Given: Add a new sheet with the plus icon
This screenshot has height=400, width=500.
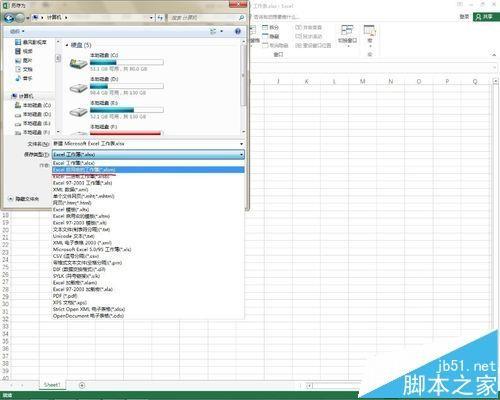Looking at the screenshot, I should pyautogui.click(x=82, y=385).
